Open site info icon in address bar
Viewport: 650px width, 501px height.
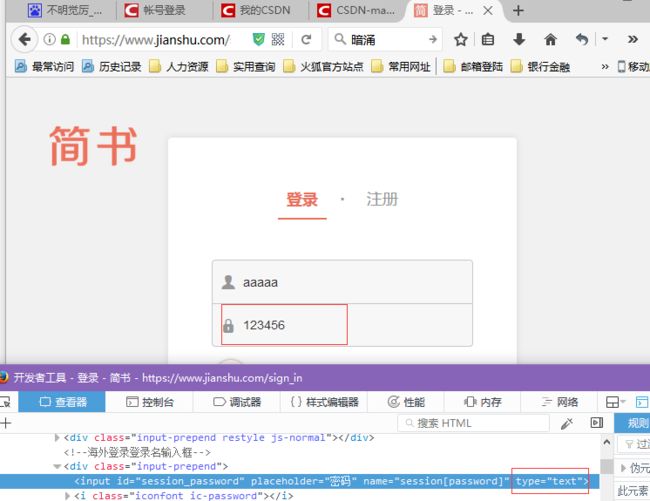(x=49, y=39)
